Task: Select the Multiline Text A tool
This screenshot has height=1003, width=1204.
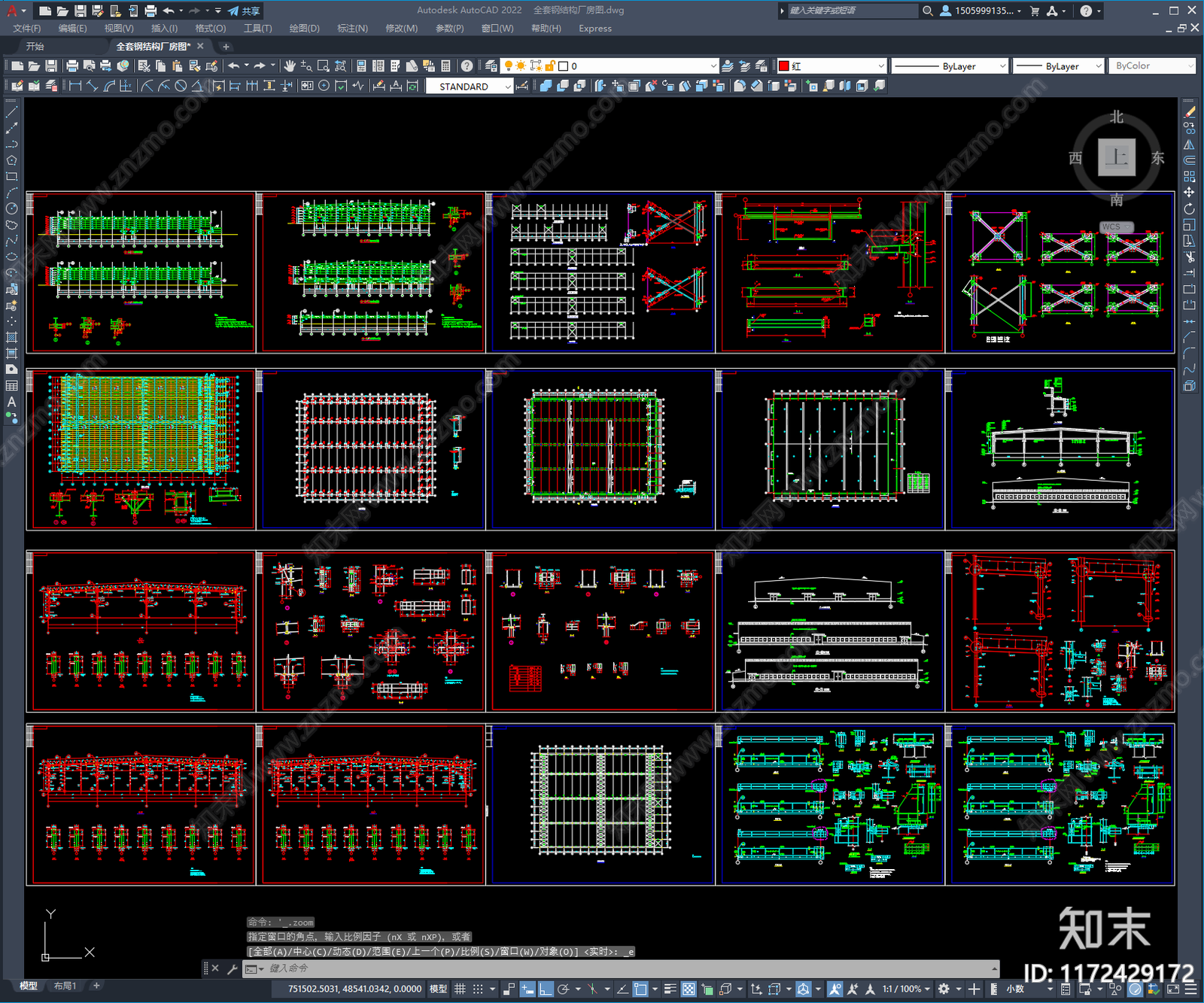Action: (x=11, y=402)
